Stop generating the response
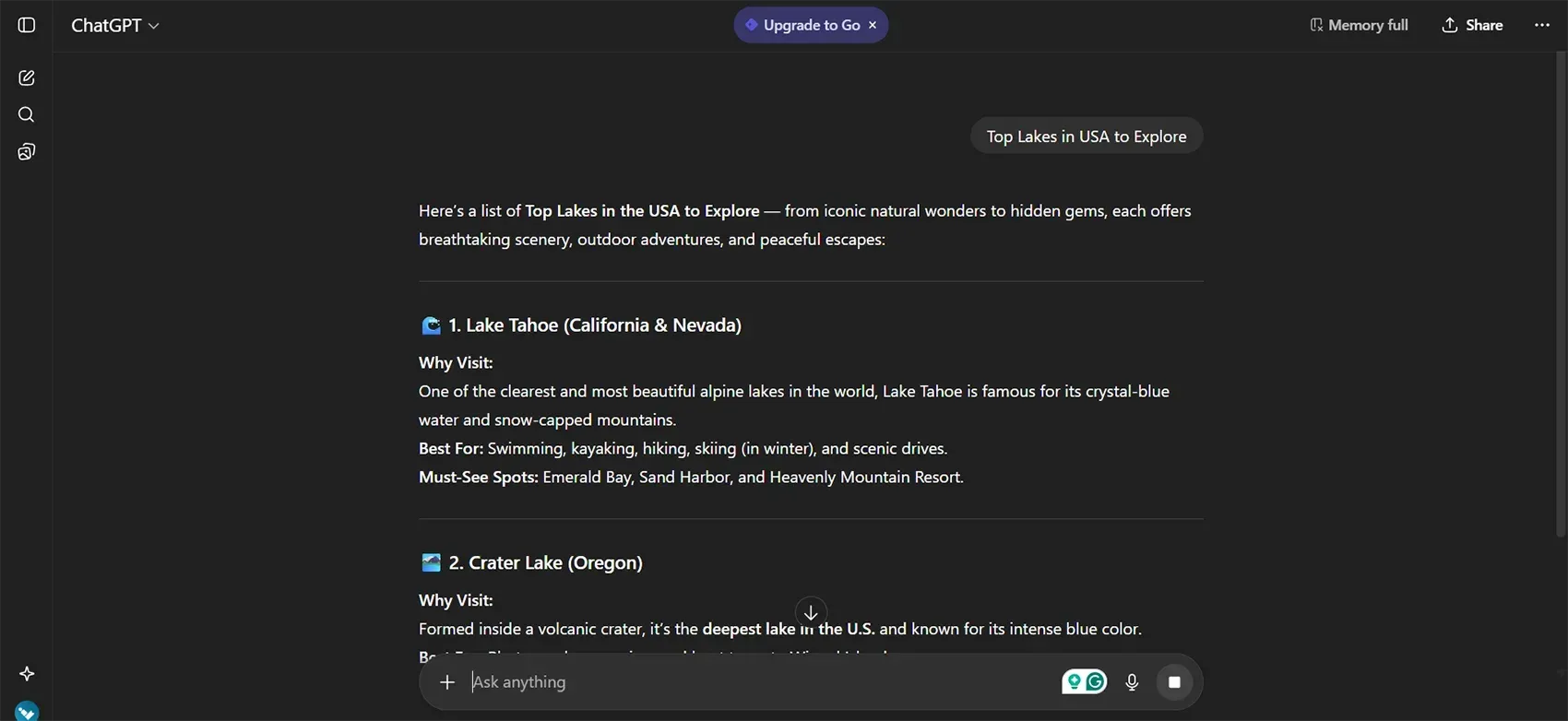This screenshot has width=1568, height=721. click(x=1174, y=682)
